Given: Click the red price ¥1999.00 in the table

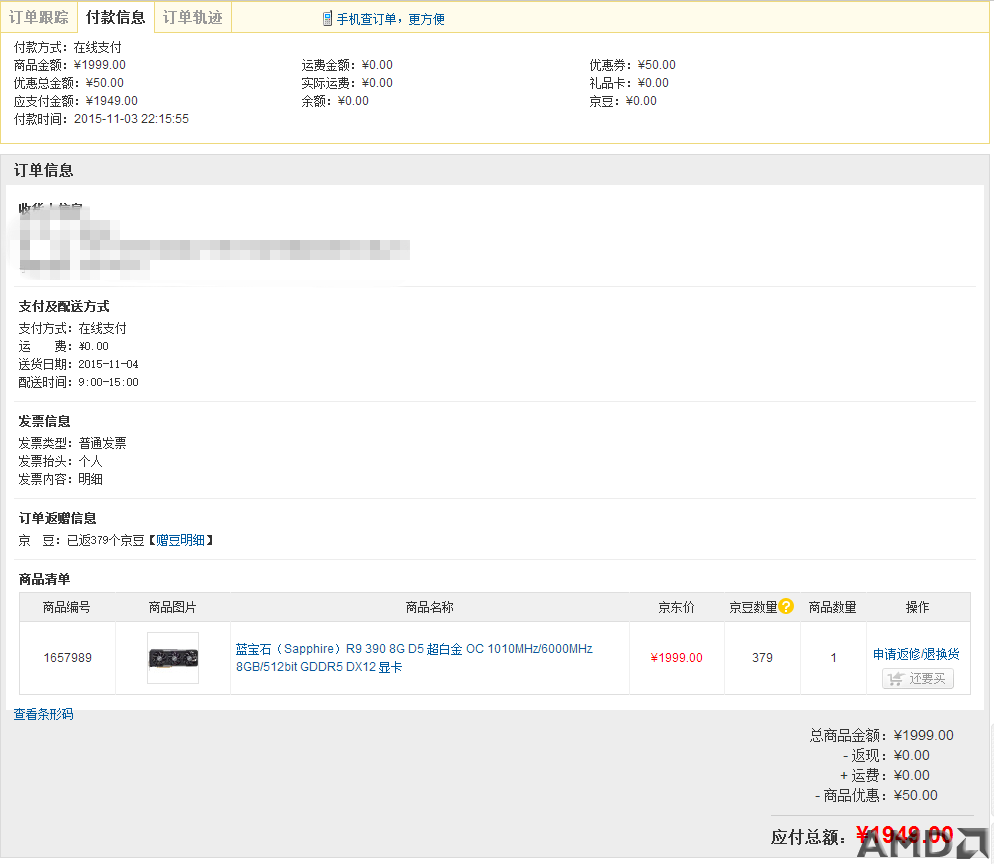Looking at the screenshot, I should point(676,658).
